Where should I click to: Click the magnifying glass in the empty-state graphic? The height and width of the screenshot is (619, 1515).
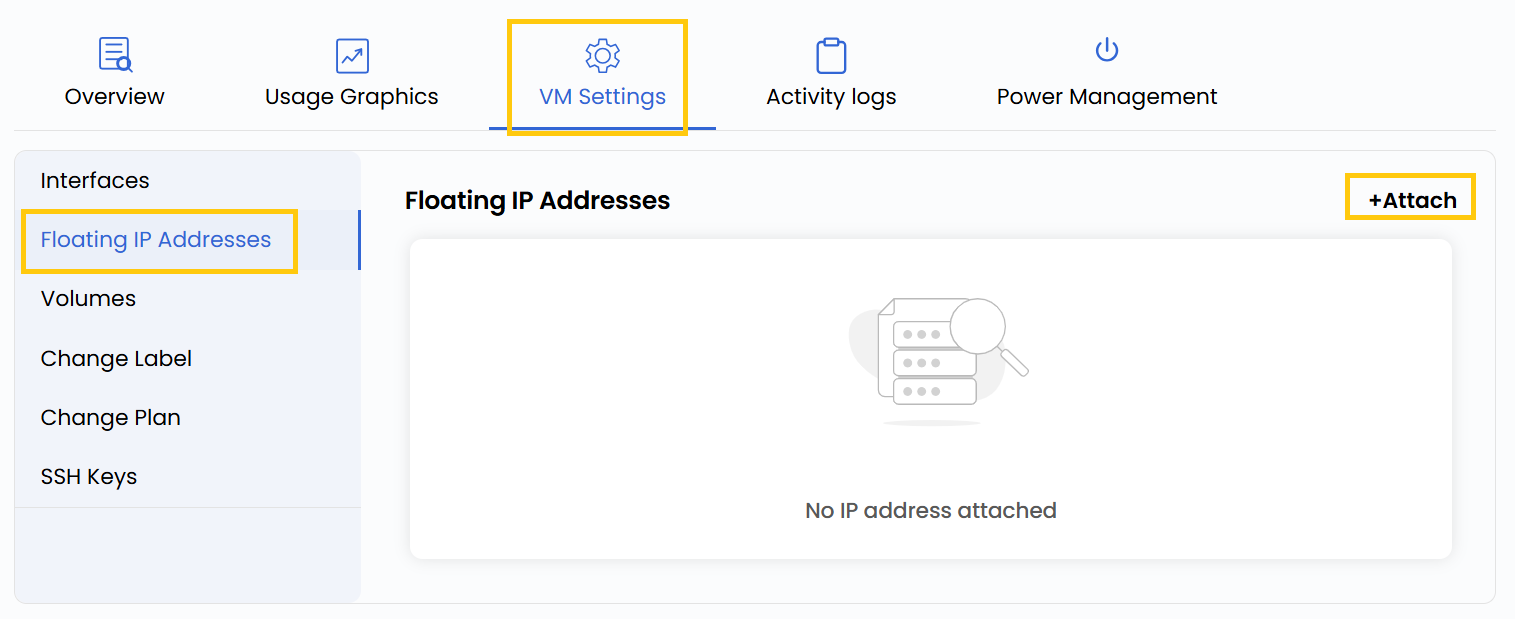point(977,325)
